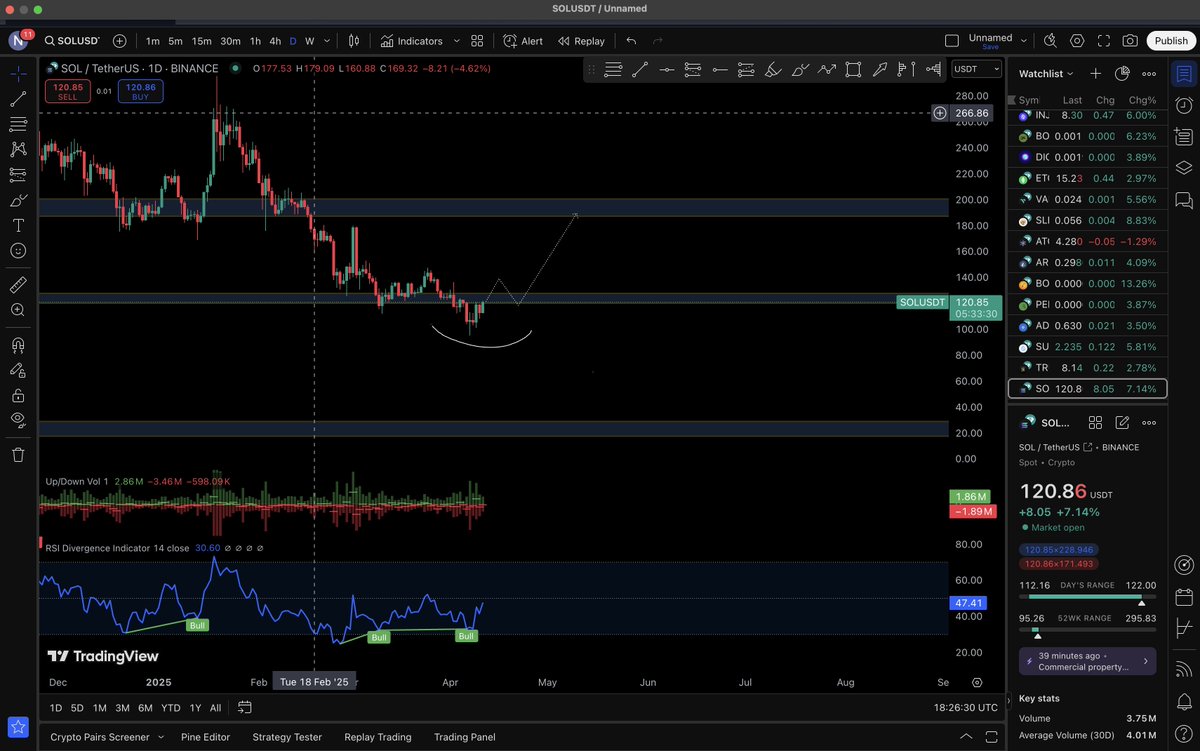The height and width of the screenshot is (751, 1200).
Task: Select the 3M date range
Action: pyautogui.click(x=122, y=707)
